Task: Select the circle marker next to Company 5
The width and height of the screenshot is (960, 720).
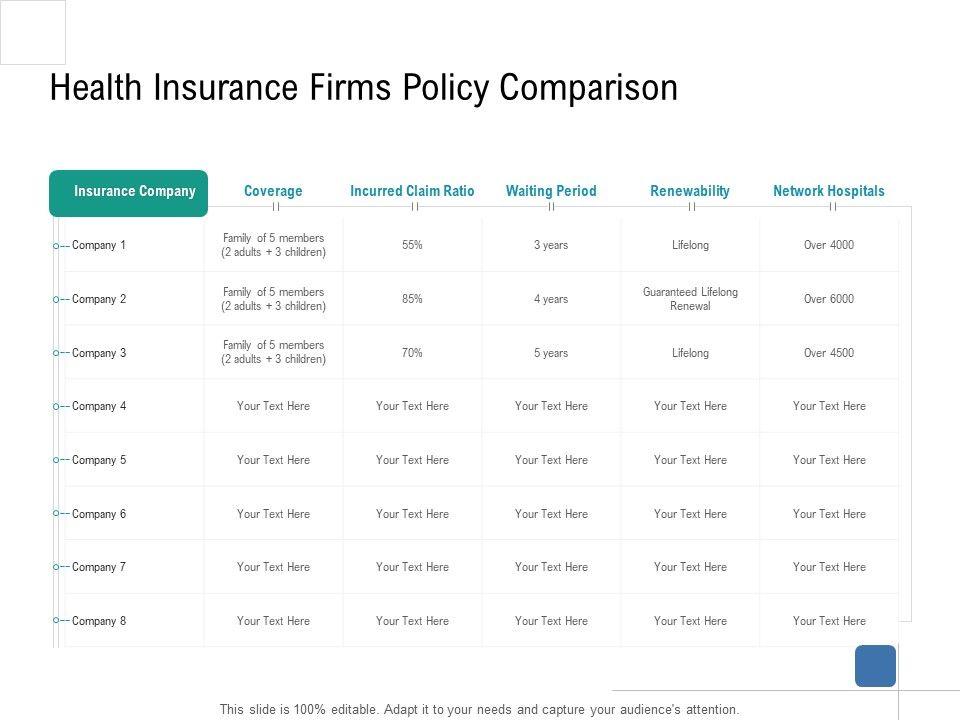Action: coord(56,460)
